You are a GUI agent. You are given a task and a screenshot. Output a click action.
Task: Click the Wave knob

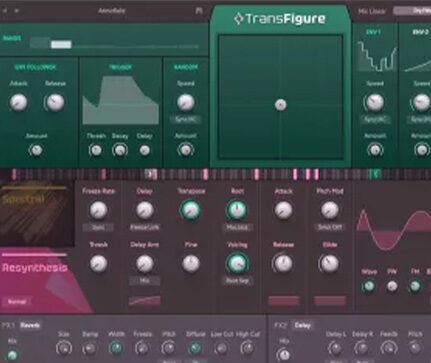tap(369, 286)
